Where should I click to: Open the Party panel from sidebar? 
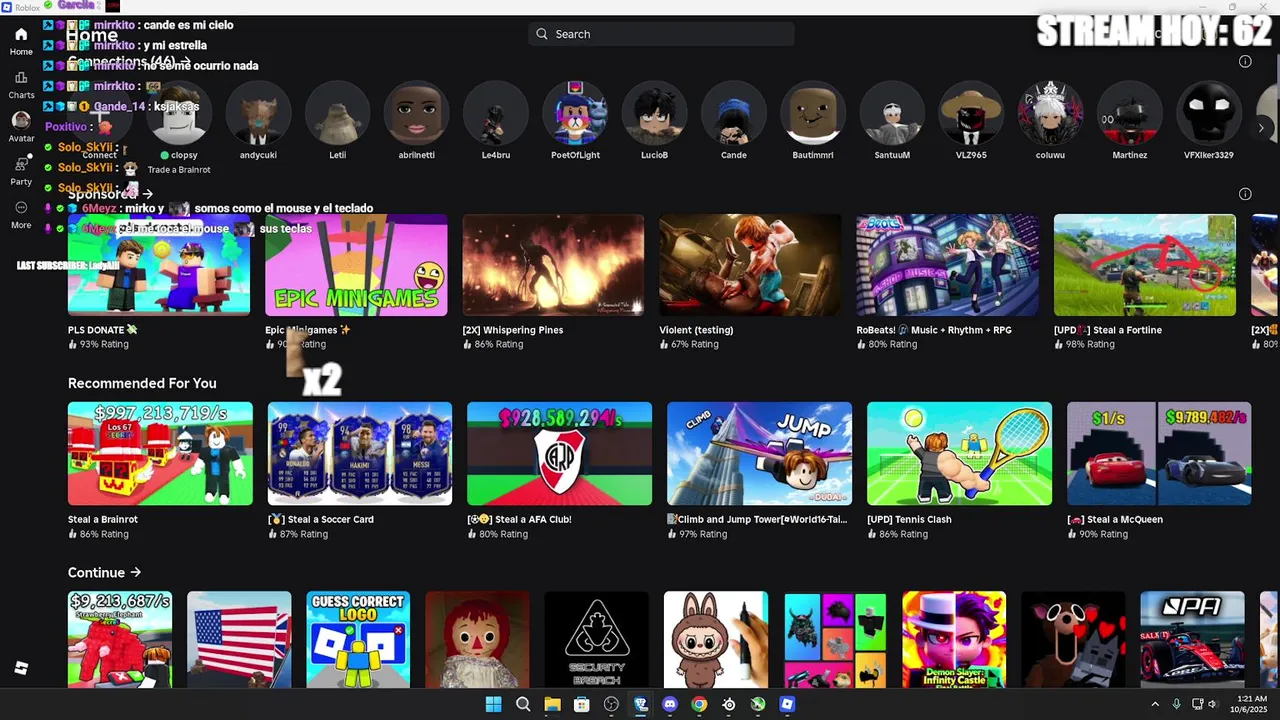click(x=21, y=171)
